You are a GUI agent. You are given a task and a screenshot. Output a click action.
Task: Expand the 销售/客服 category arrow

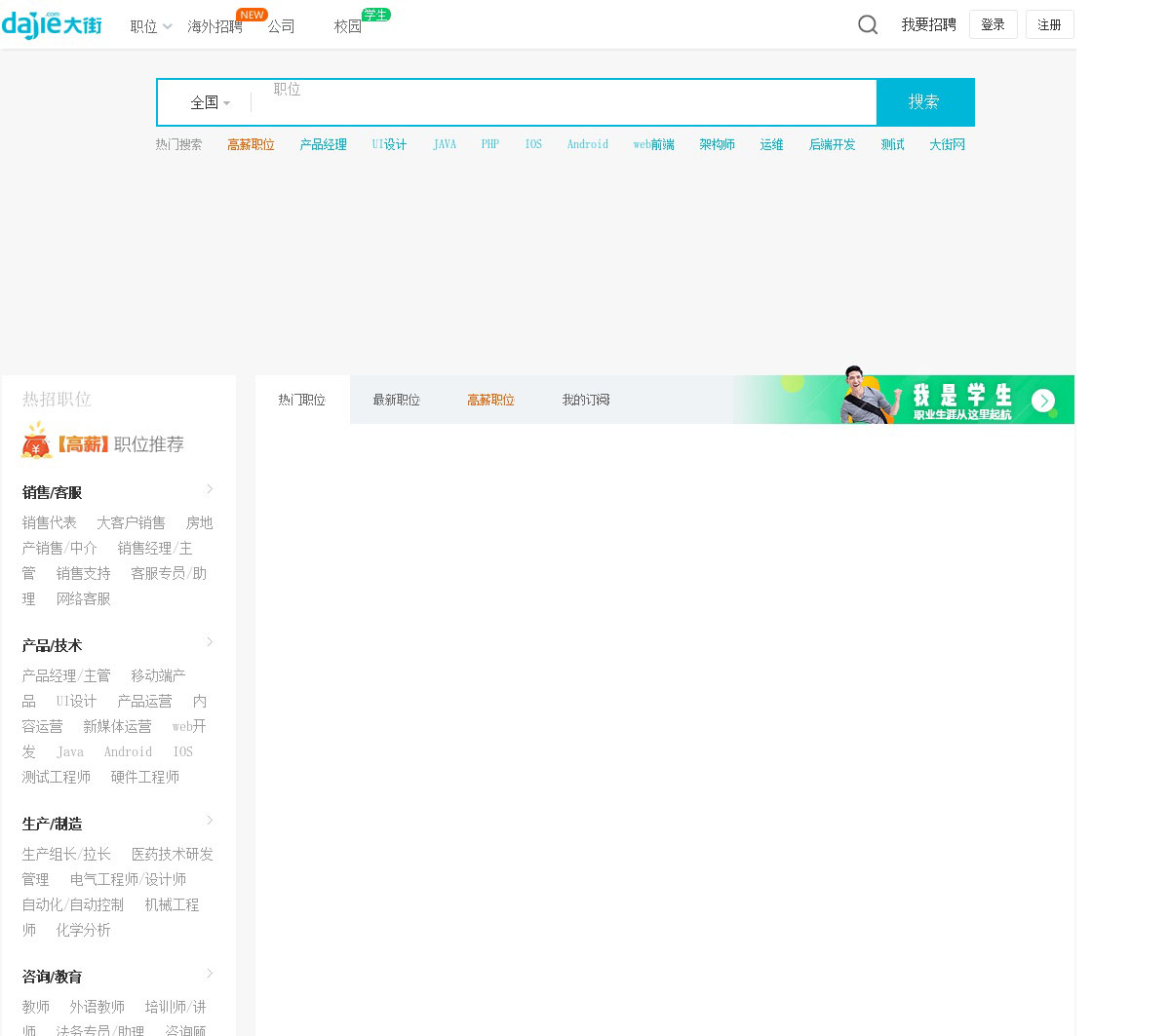[x=210, y=489]
